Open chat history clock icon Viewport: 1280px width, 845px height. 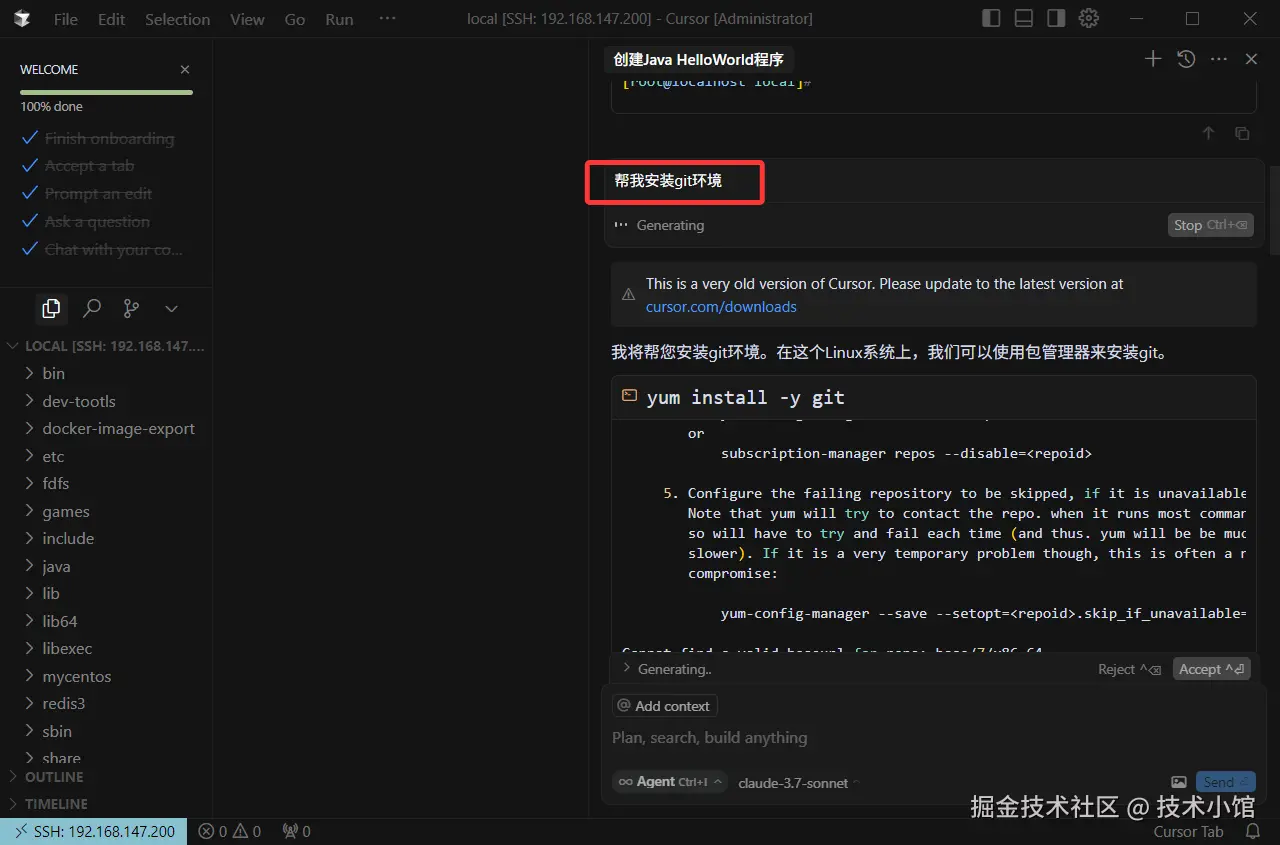tap(1186, 59)
